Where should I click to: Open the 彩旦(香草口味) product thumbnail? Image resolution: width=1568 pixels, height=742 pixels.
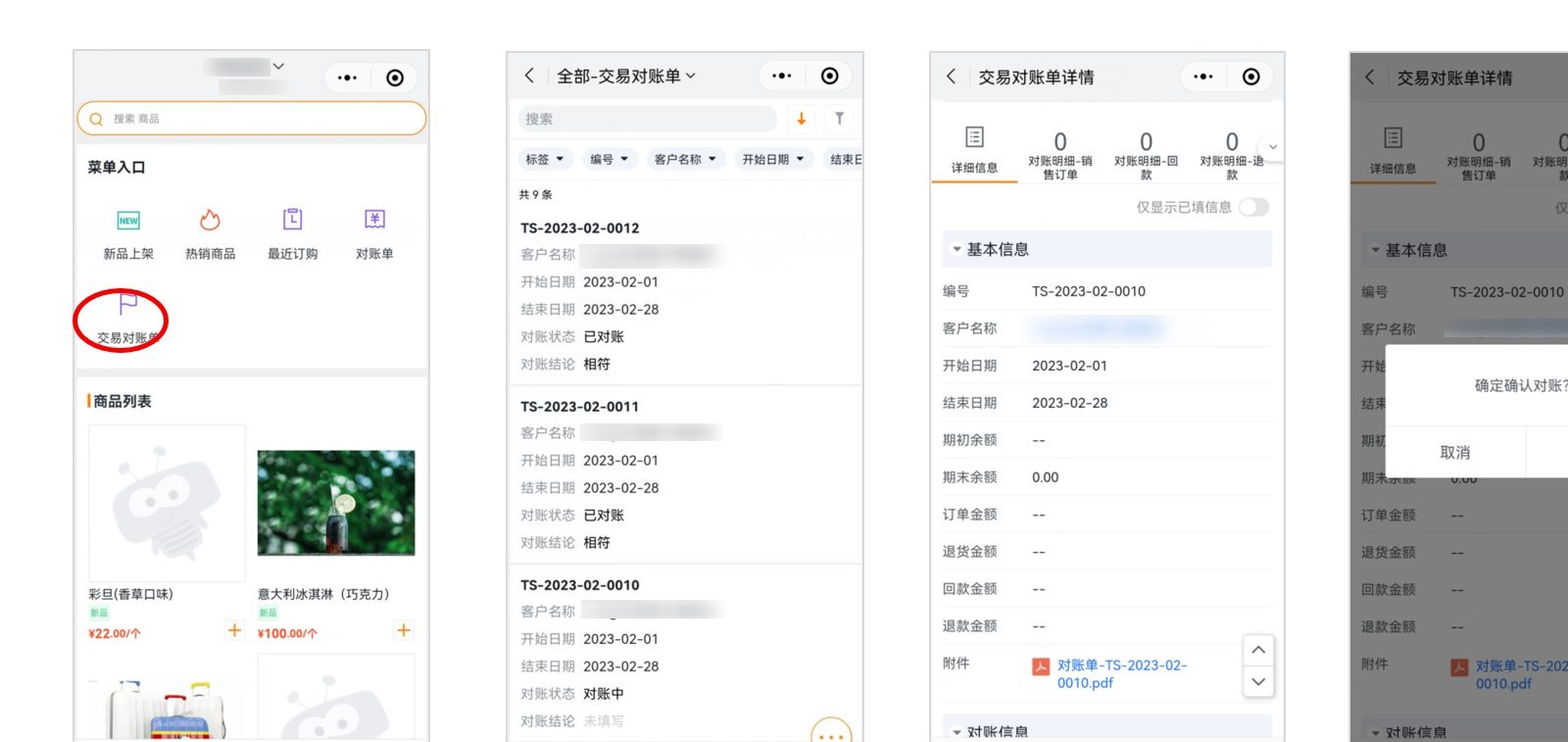[167, 503]
